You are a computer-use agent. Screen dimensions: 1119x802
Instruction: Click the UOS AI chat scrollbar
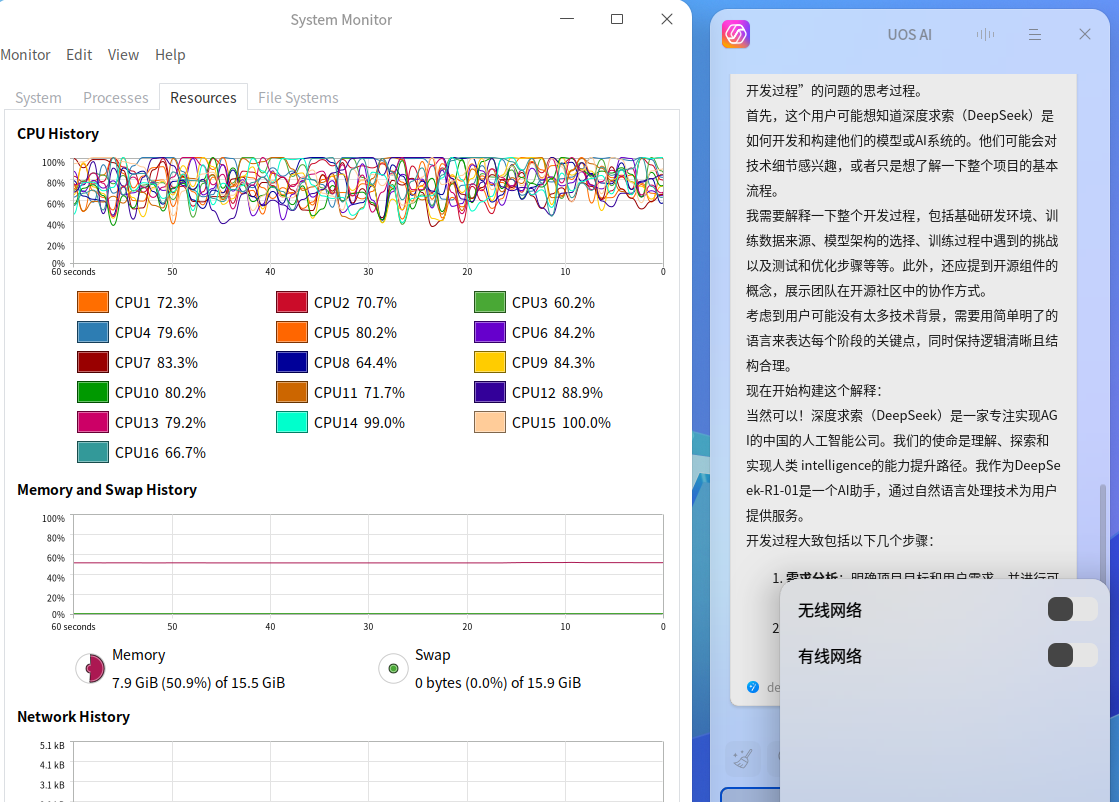click(1103, 532)
